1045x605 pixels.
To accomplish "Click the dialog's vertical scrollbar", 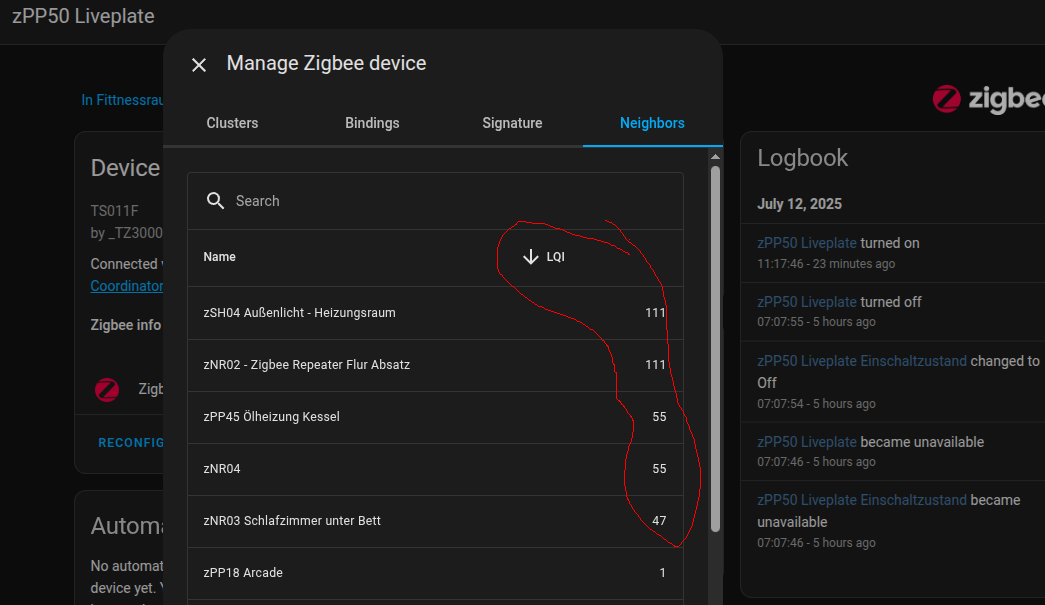I will (715, 350).
